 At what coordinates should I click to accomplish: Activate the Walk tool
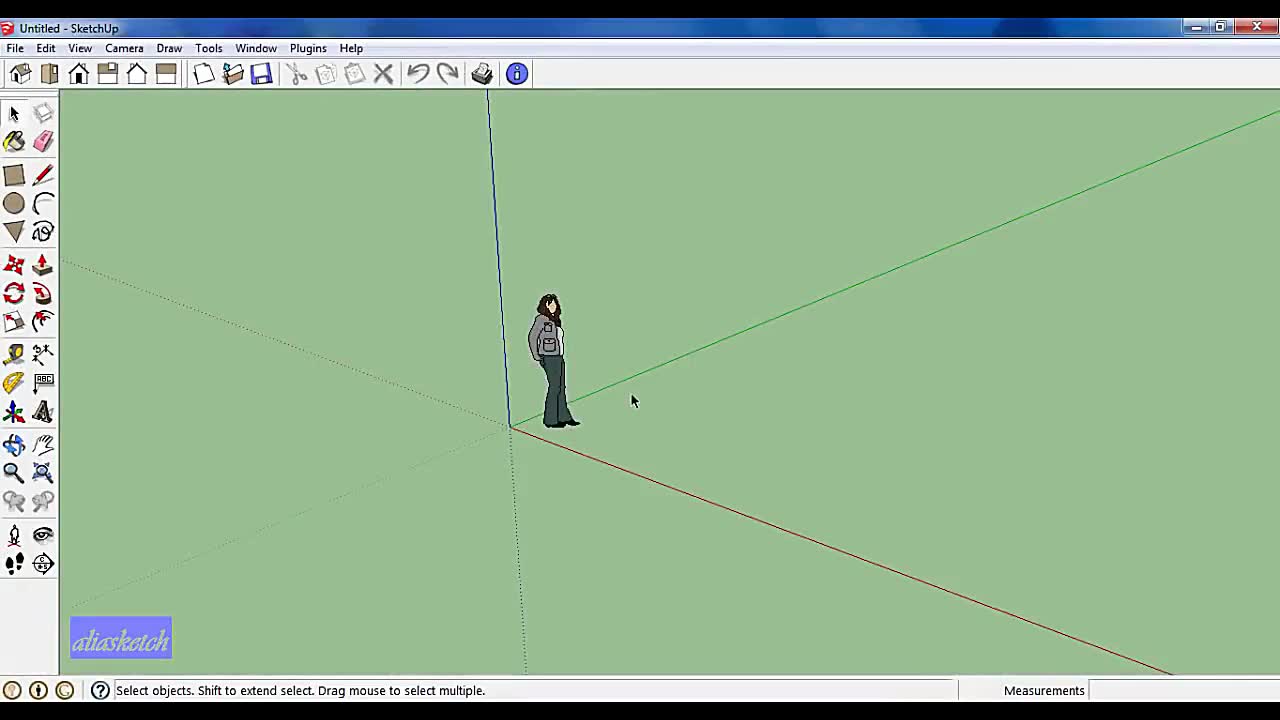coord(15,563)
